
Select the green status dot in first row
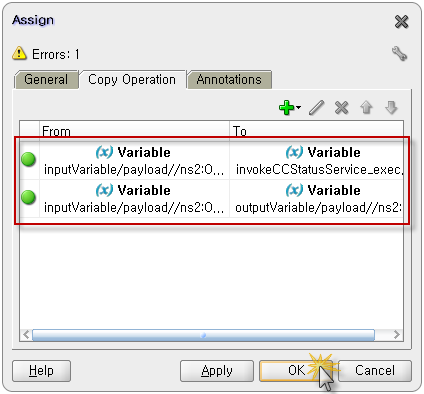pyautogui.click(x=28, y=159)
